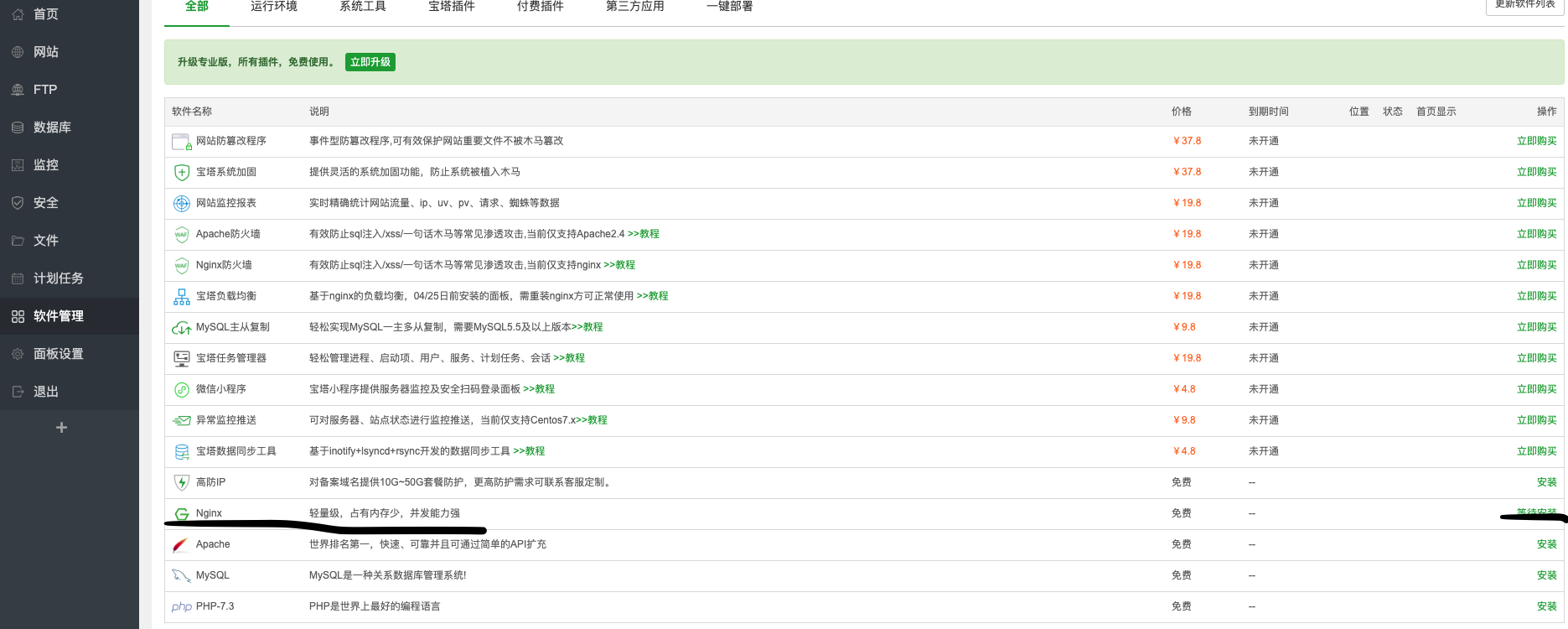Click the 网站 globe icon in sidebar

click(x=18, y=52)
